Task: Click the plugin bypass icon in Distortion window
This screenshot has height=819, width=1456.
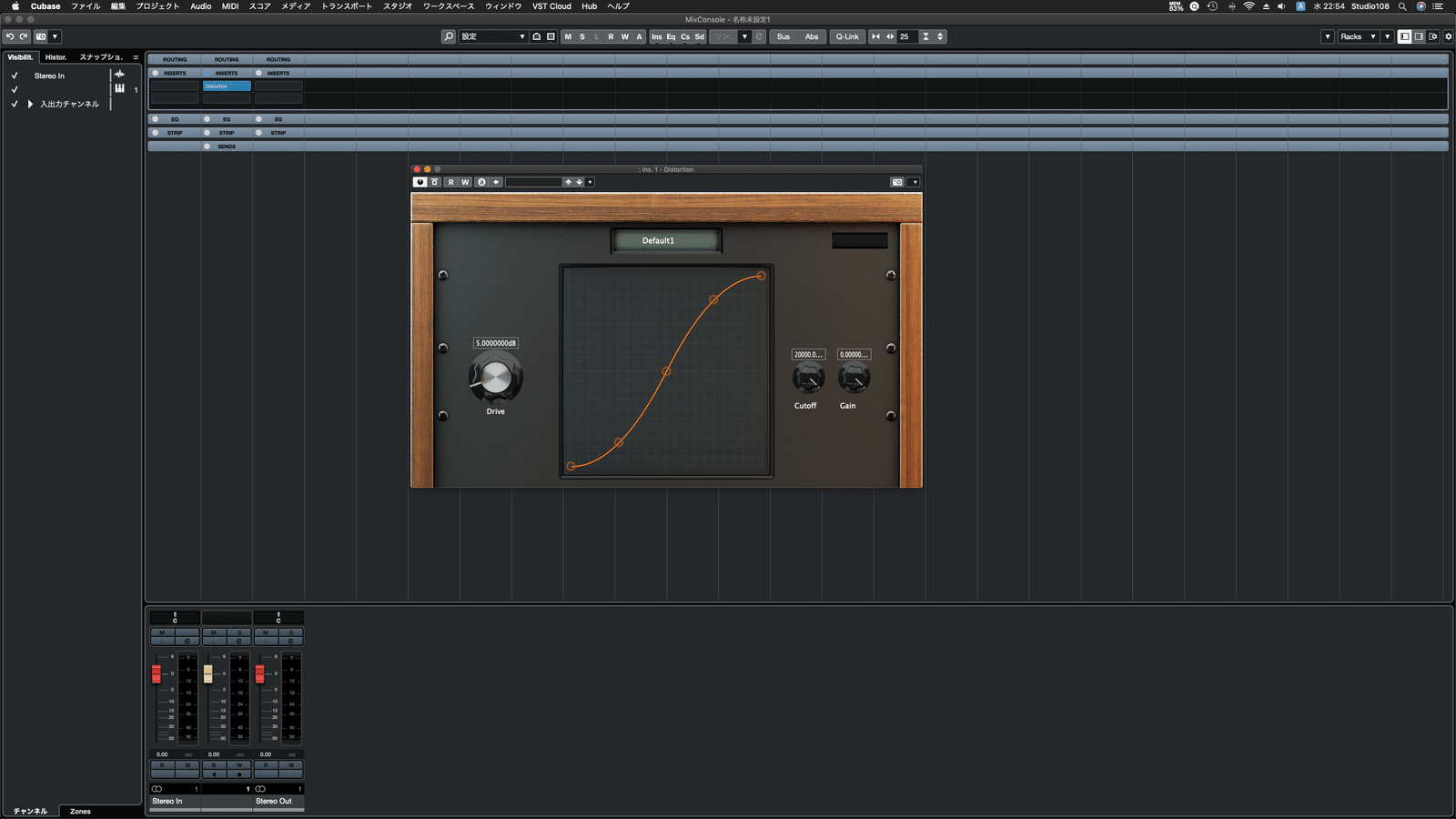Action: click(x=435, y=182)
